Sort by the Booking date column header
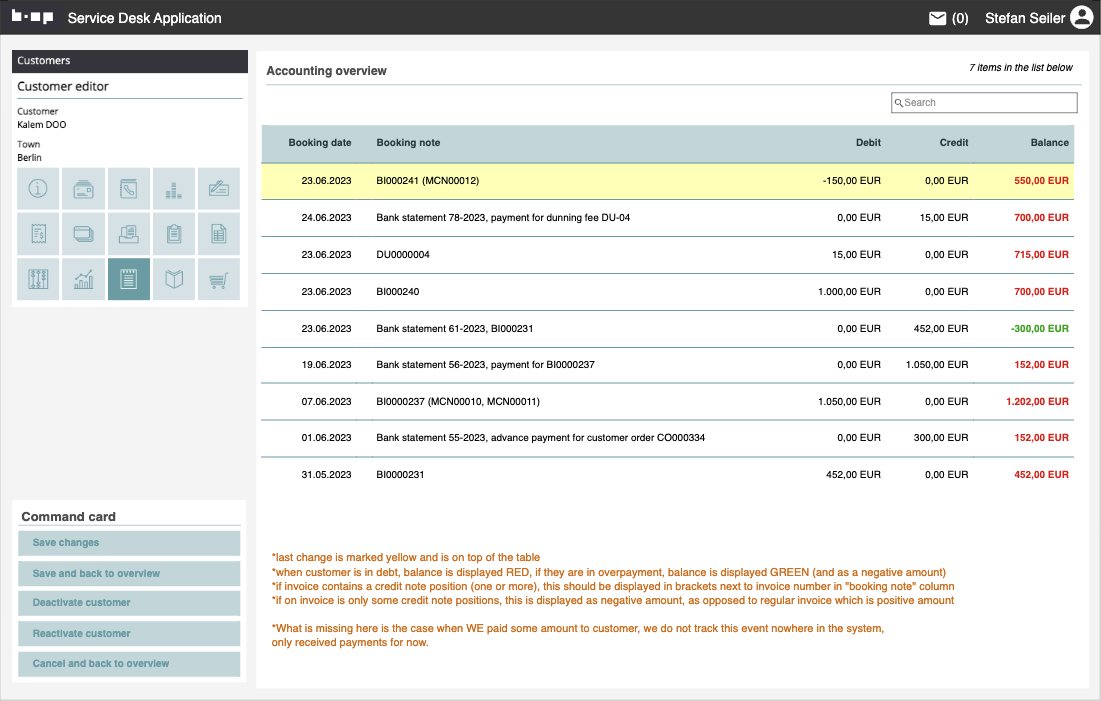 [x=320, y=143]
